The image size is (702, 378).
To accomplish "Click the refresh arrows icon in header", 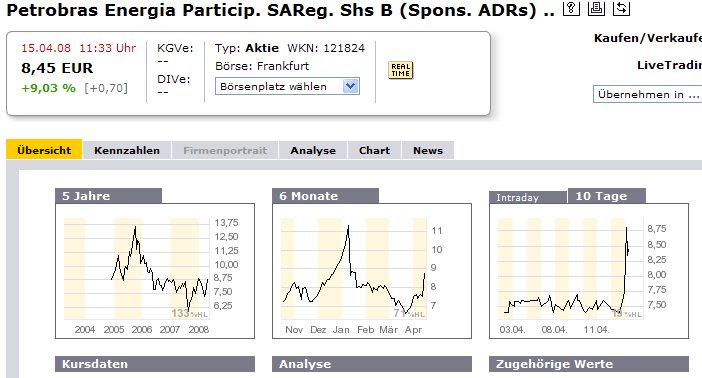I will pyautogui.click(x=621, y=8).
